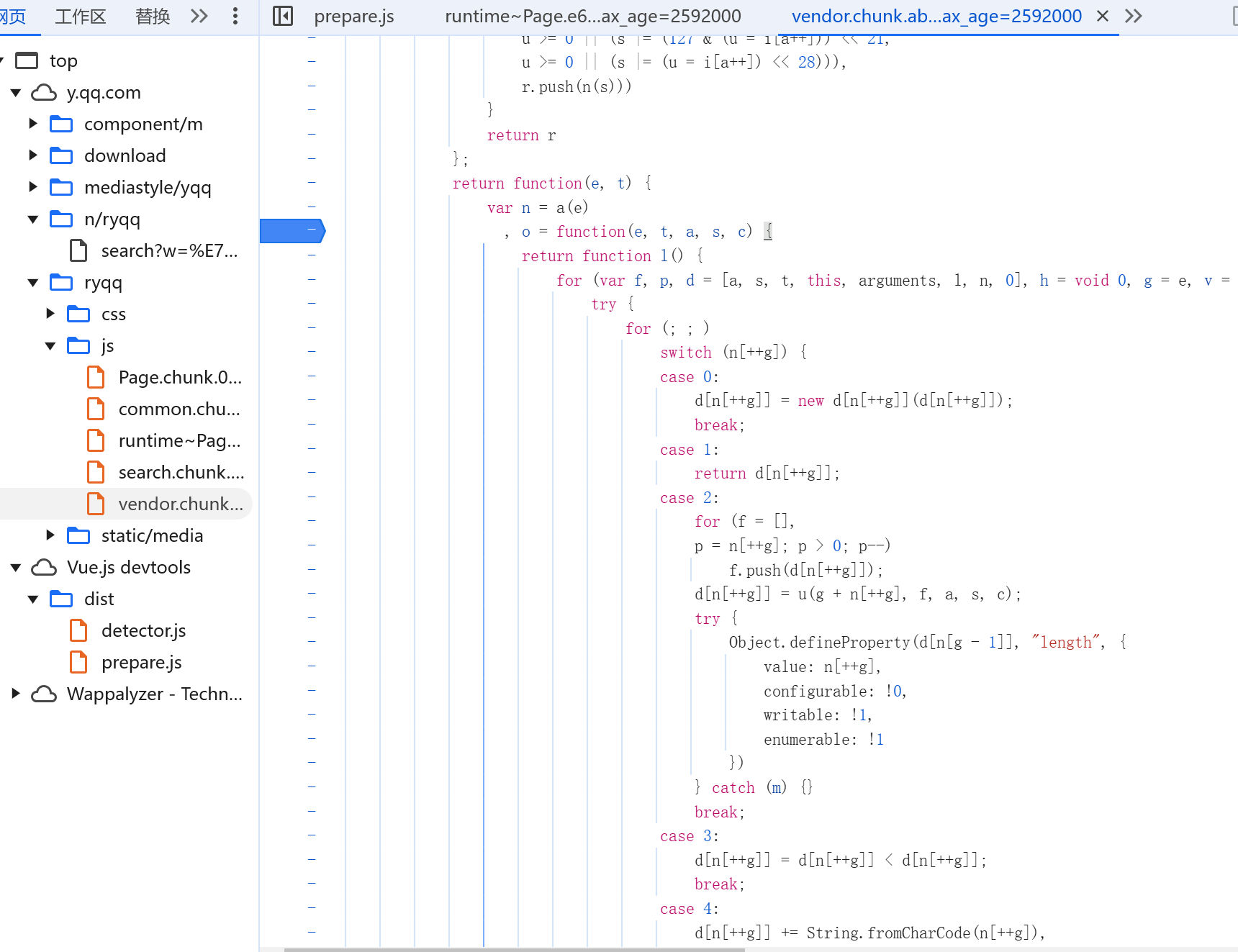Screen dimensions: 1238x952
Task: Switch to the 工作区 tab
Action: (81, 16)
